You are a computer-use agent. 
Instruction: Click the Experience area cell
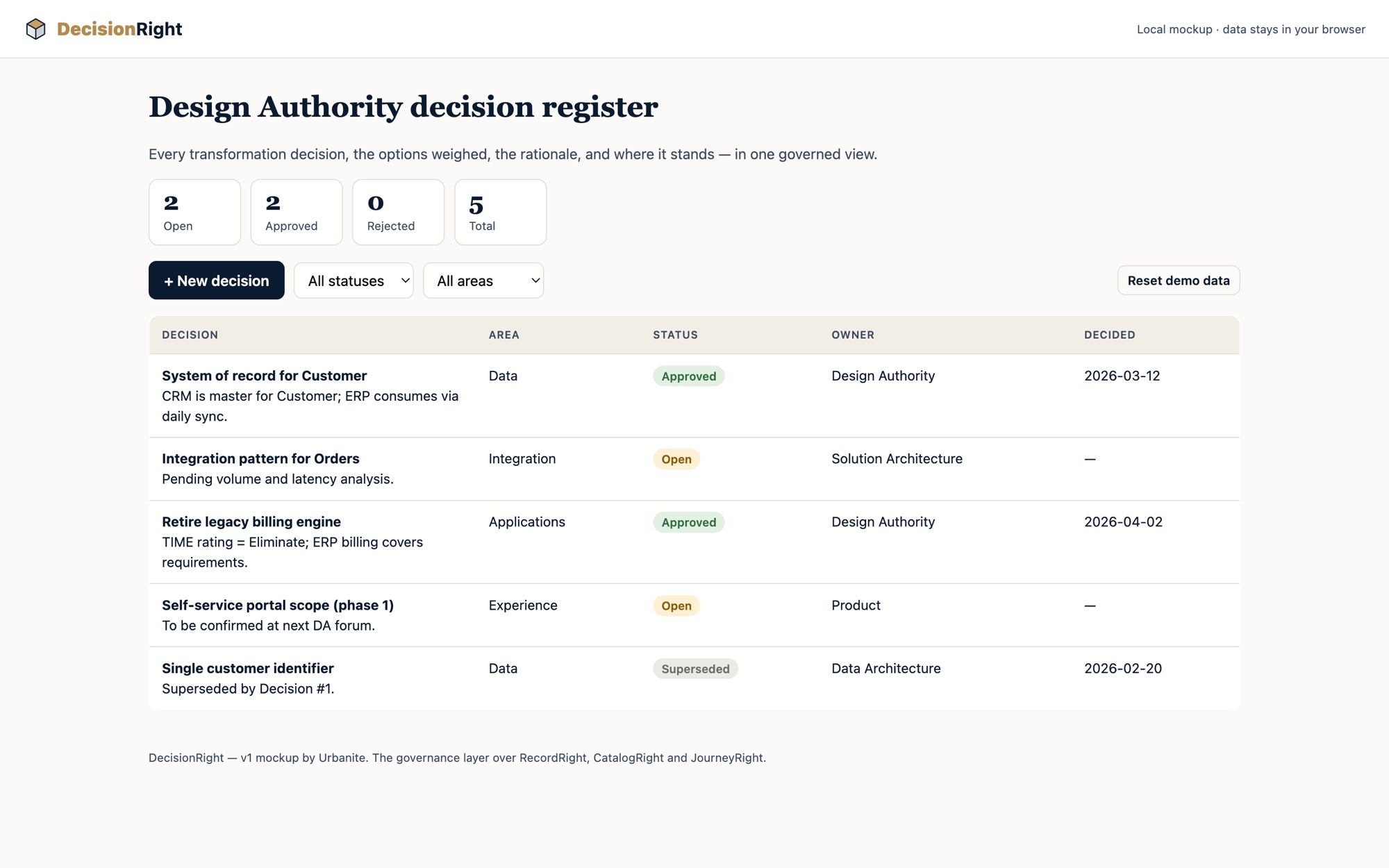[x=523, y=605]
